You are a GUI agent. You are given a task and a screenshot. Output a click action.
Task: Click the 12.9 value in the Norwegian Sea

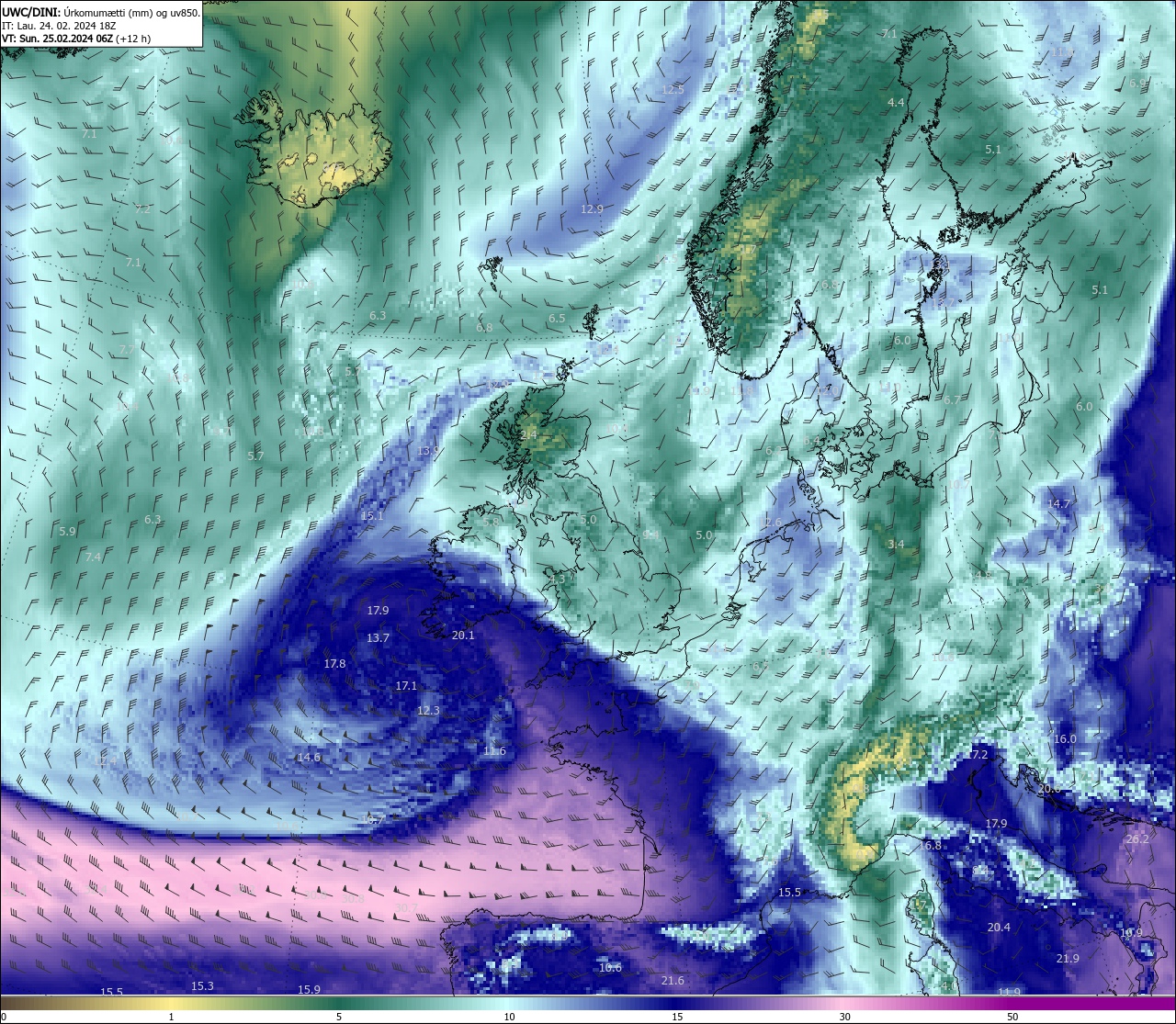pos(592,208)
